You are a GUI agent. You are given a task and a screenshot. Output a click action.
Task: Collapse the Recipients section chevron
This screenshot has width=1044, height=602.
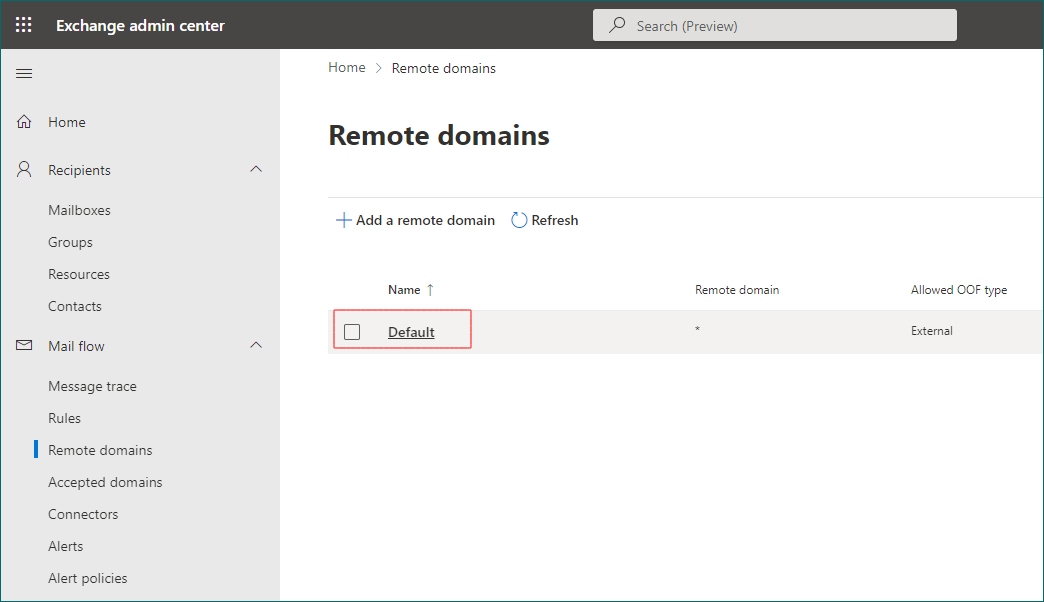[256, 170]
